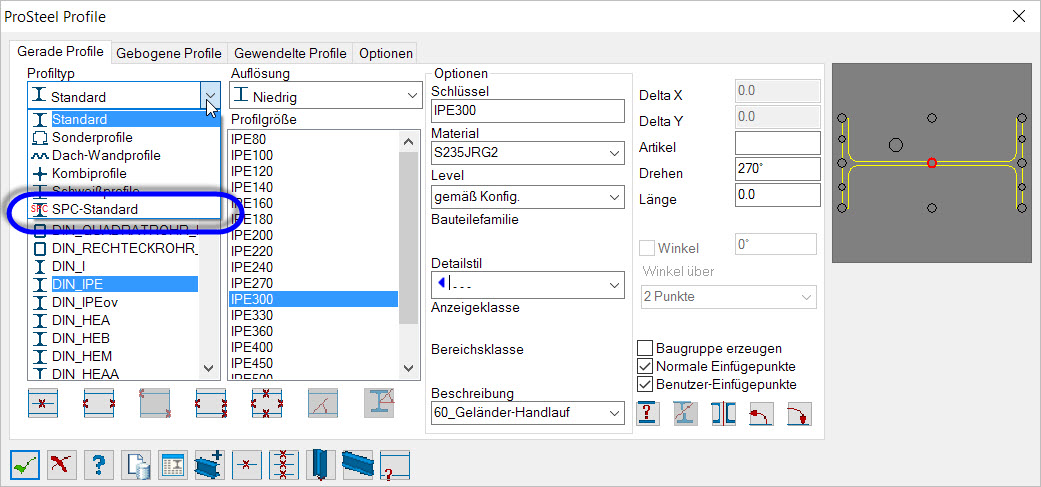Click the green checkmark OK icon

point(25,465)
